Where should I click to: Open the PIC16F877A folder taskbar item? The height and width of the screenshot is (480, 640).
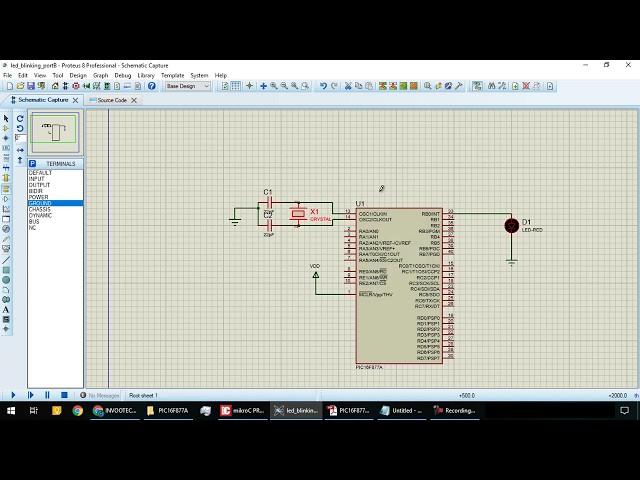[168, 411]
